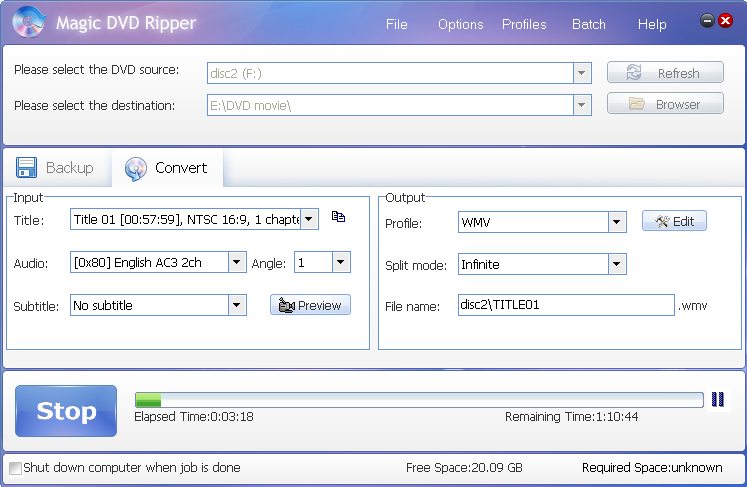Click the Refresh button
Screen dimensions: 747x487
point(665,72)
